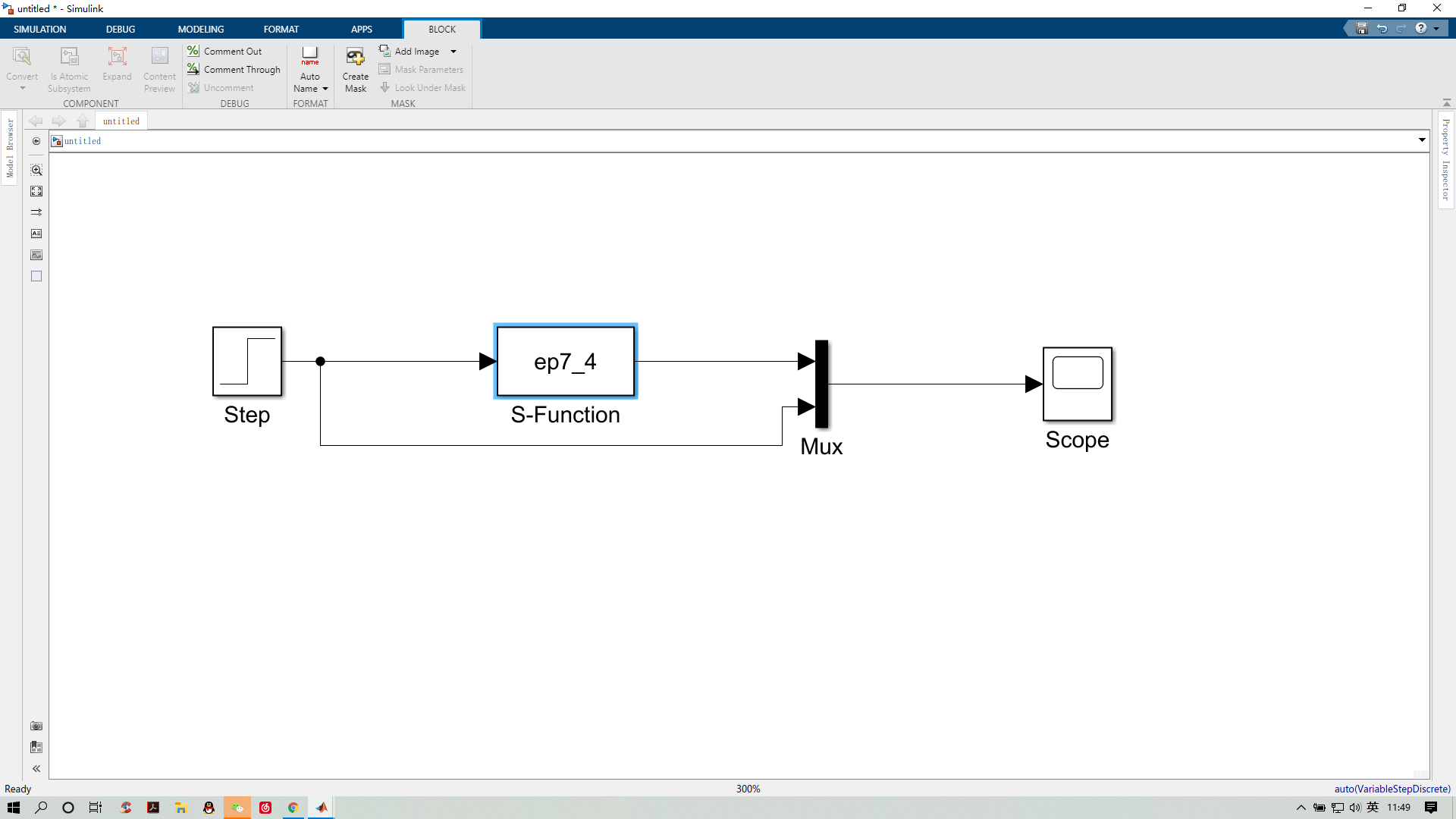The height and width of the screenshot is (819, 1456).
Task: Toggle Is Atomic Subsystem
Action: pyautogui.click(x=69, y=67)
